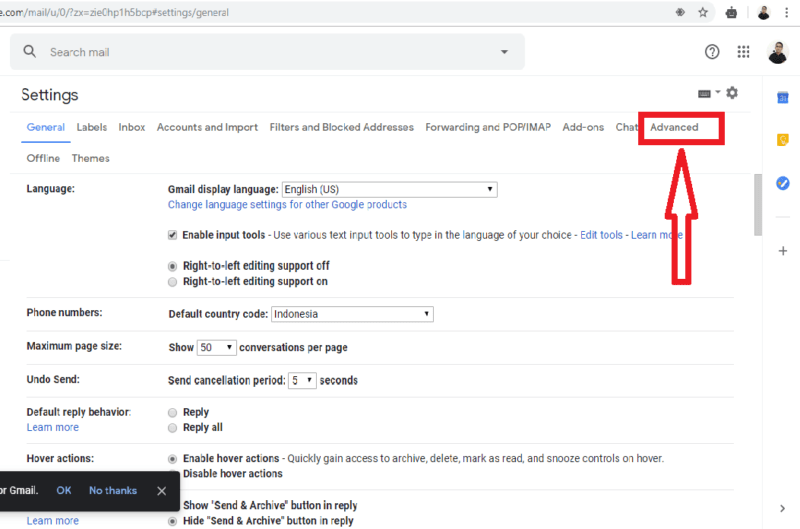Select Right-to-left editing support off
Viewport: 800px width, 529px height.
(x=172, y=266)
